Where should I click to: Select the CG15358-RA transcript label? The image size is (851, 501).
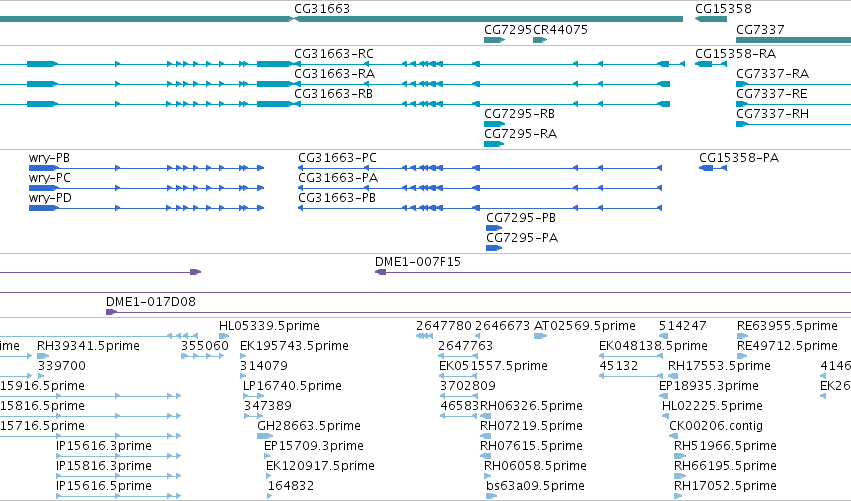pyautogui.click(x=735, y=54)
